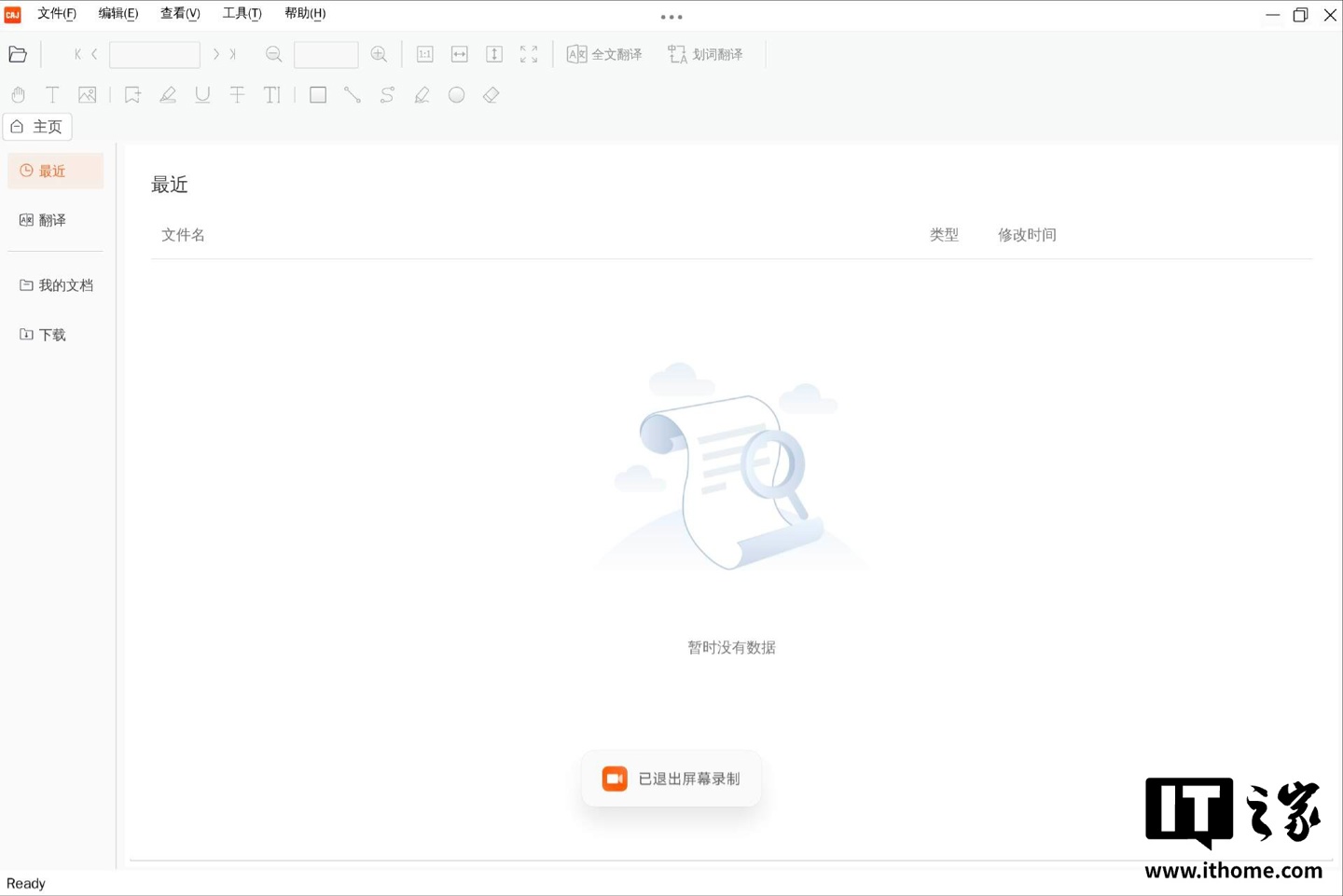Select the eraser tool
1343x896 pixels.
click(x=492, y=95)
